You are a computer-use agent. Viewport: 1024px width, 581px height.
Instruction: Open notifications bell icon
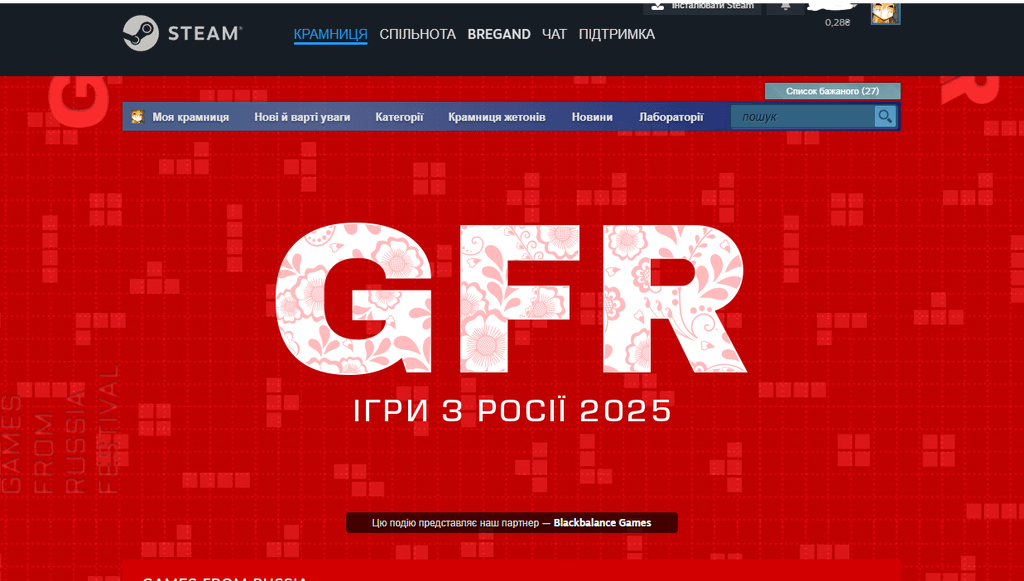pos(786,6)
